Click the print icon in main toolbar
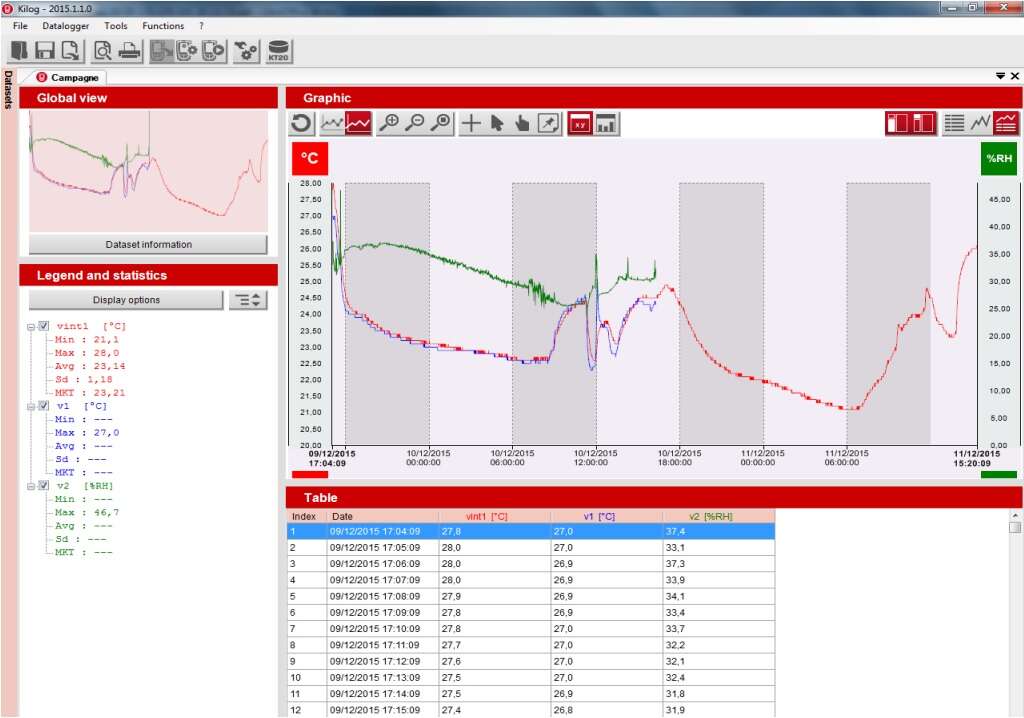Image resolution: width=1024 pixels, height=718 pixels. pos(128,50)
